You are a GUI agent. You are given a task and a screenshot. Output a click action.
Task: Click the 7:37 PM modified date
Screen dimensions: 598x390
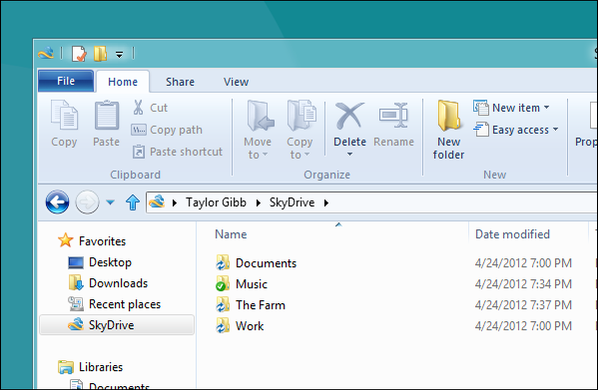pyautogui.click(x=523, y=305)
